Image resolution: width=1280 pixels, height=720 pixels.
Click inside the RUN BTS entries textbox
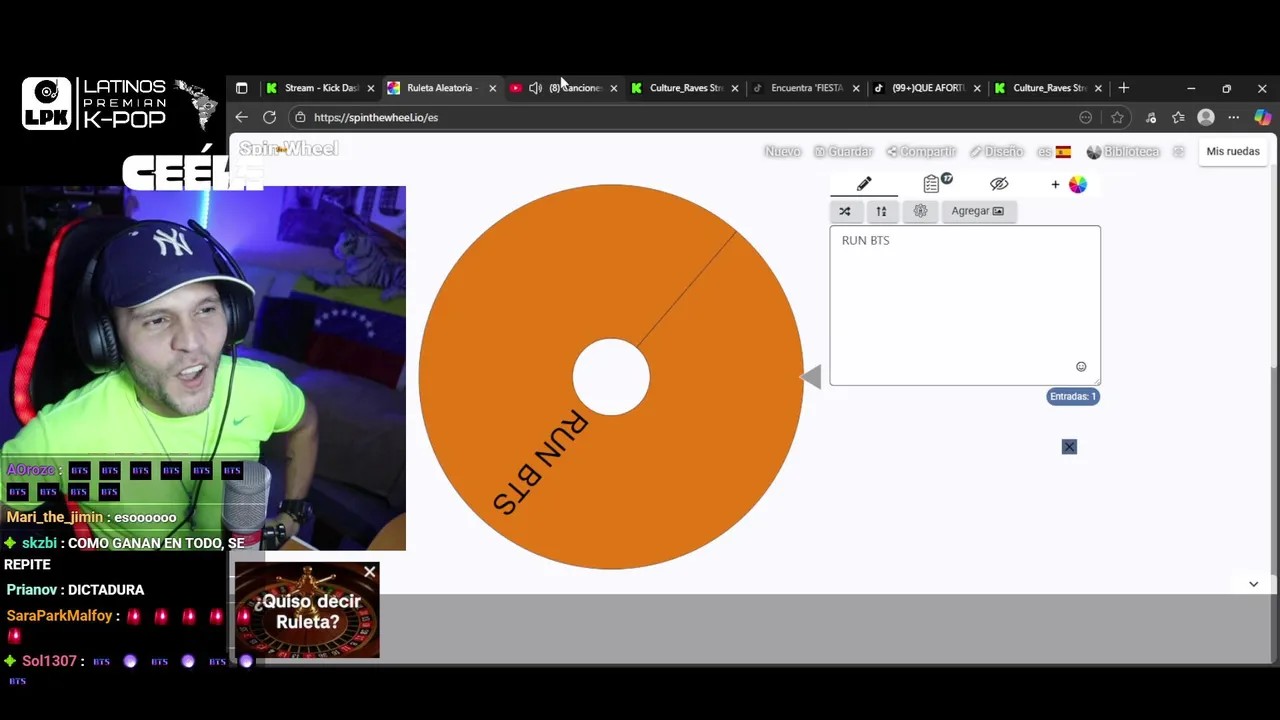tap(964, 305)
